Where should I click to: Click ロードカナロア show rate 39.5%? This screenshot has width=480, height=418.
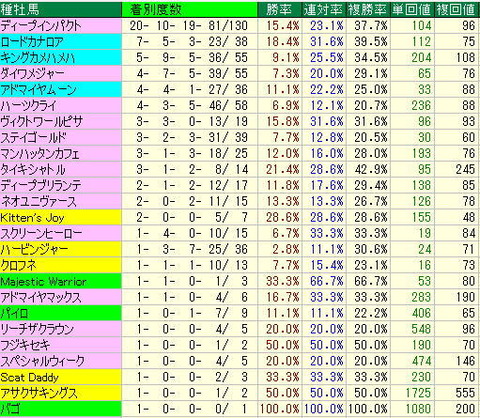point(371,42)
